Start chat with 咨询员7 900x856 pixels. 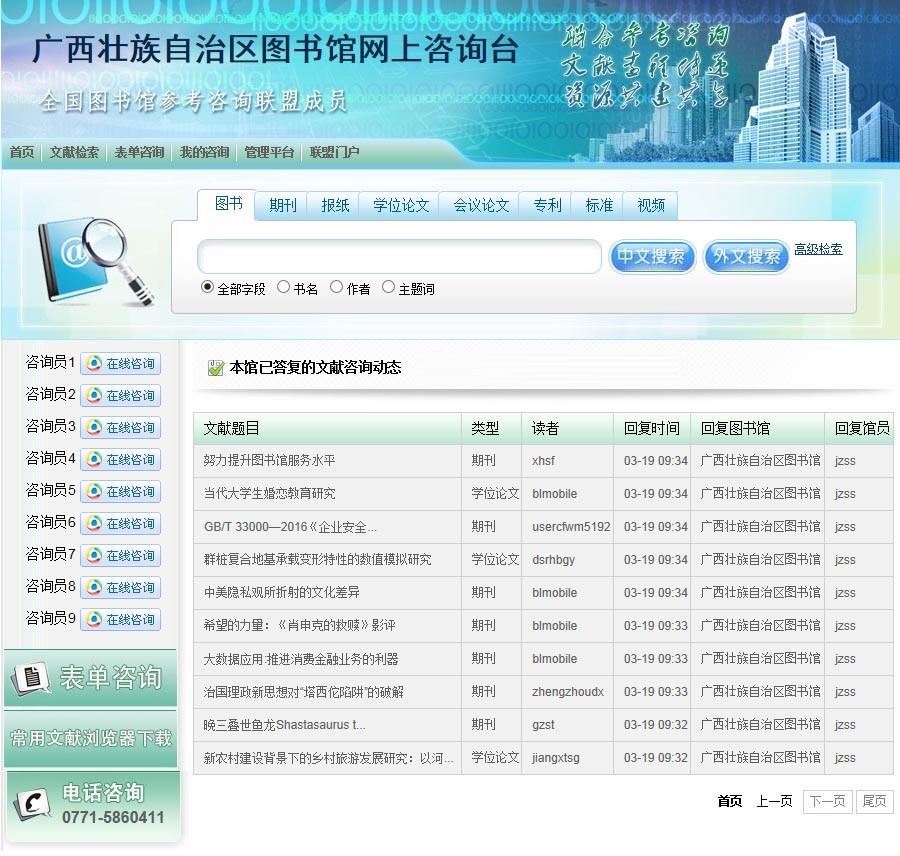(121, 556)
